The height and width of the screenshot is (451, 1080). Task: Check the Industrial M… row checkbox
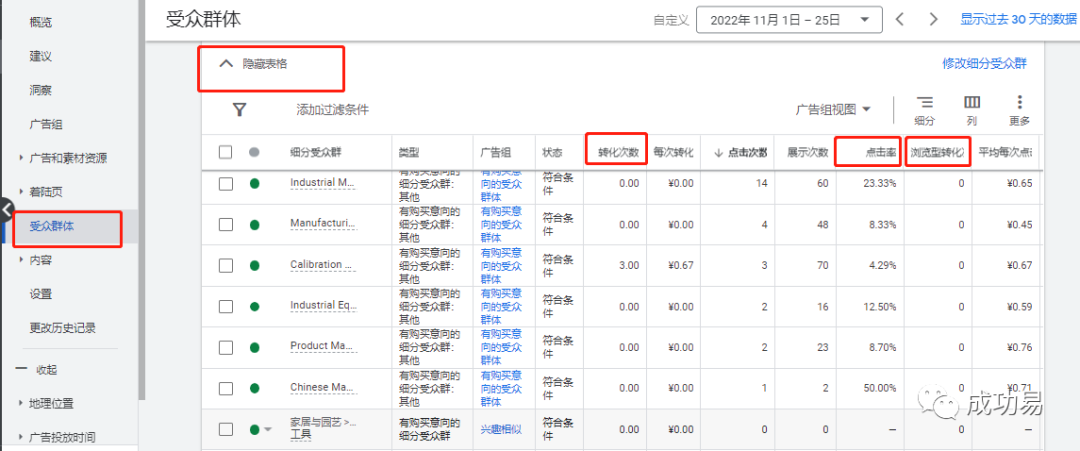[x=226, y=183]
